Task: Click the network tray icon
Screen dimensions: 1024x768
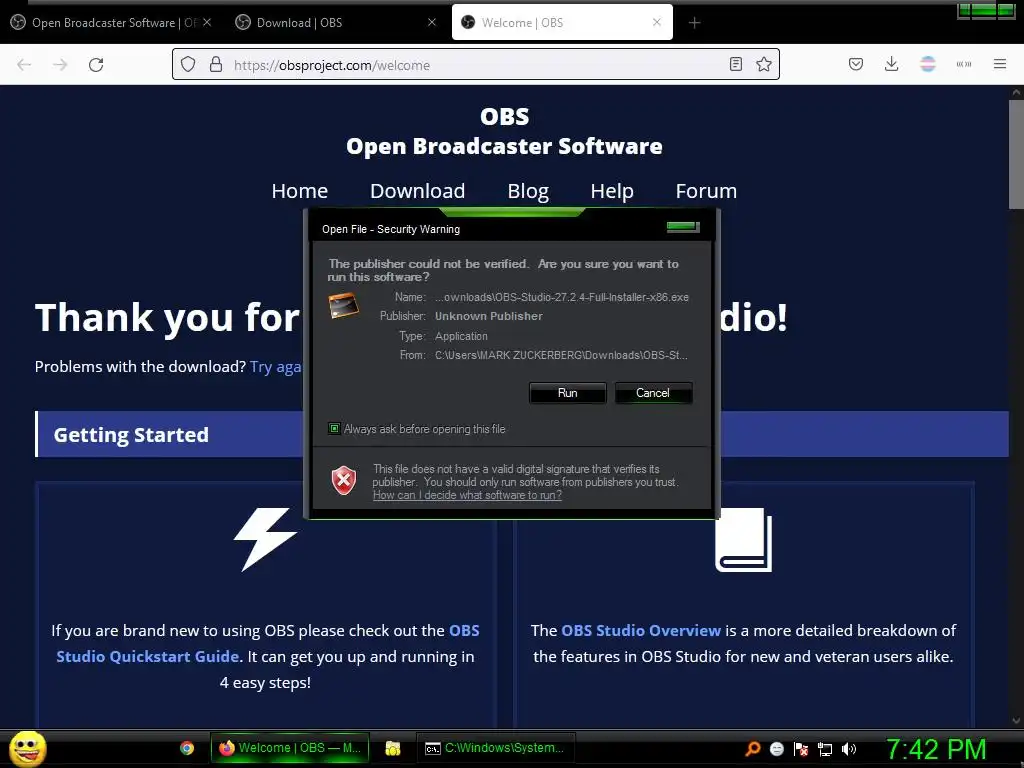Action: tap(825, 749)
